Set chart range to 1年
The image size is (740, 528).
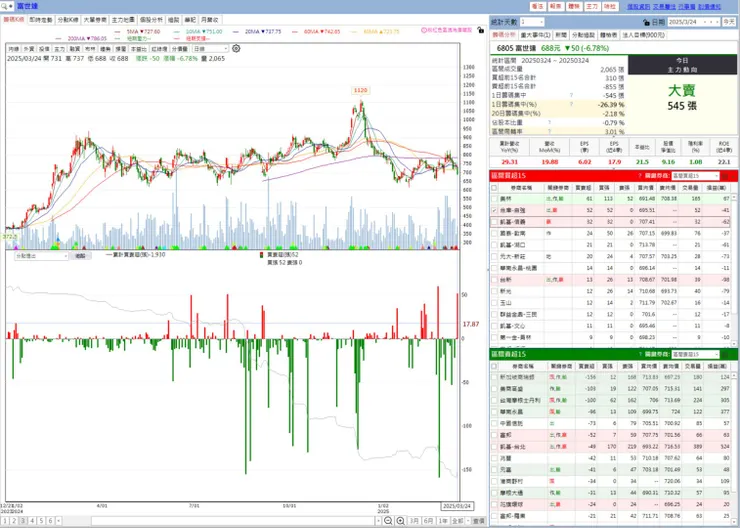click(443, 521)
